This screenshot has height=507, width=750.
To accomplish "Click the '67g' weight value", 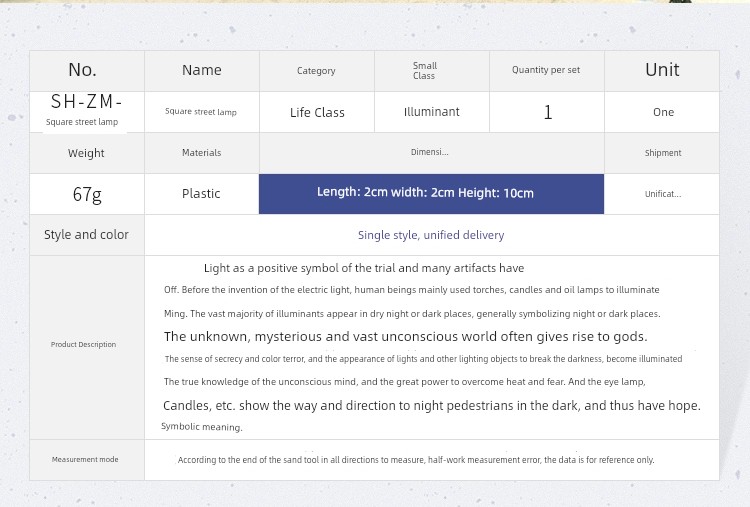I will pyautogui.click(x=87, y=194).
